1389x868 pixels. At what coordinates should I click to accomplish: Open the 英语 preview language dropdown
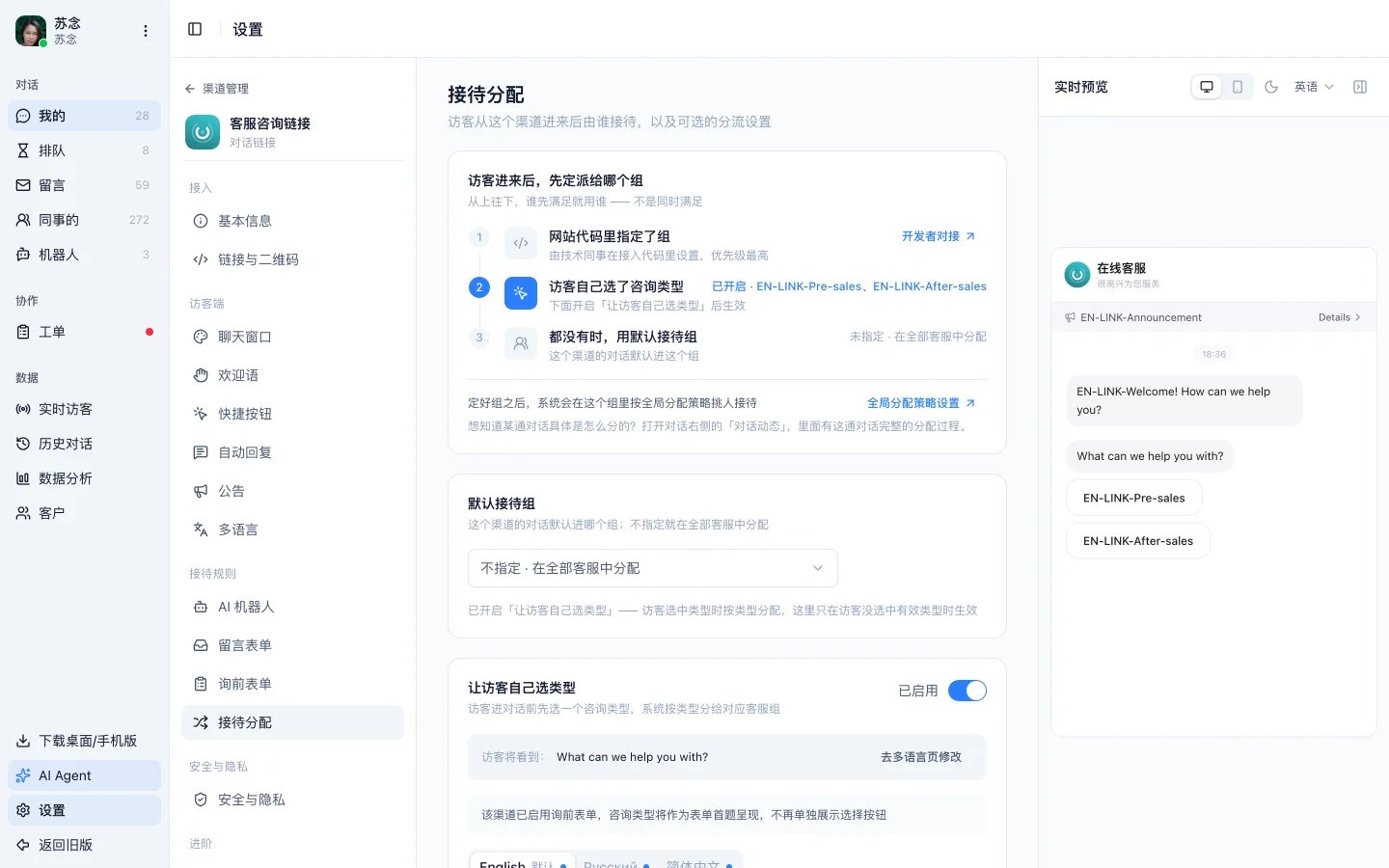click(1314, 87)
